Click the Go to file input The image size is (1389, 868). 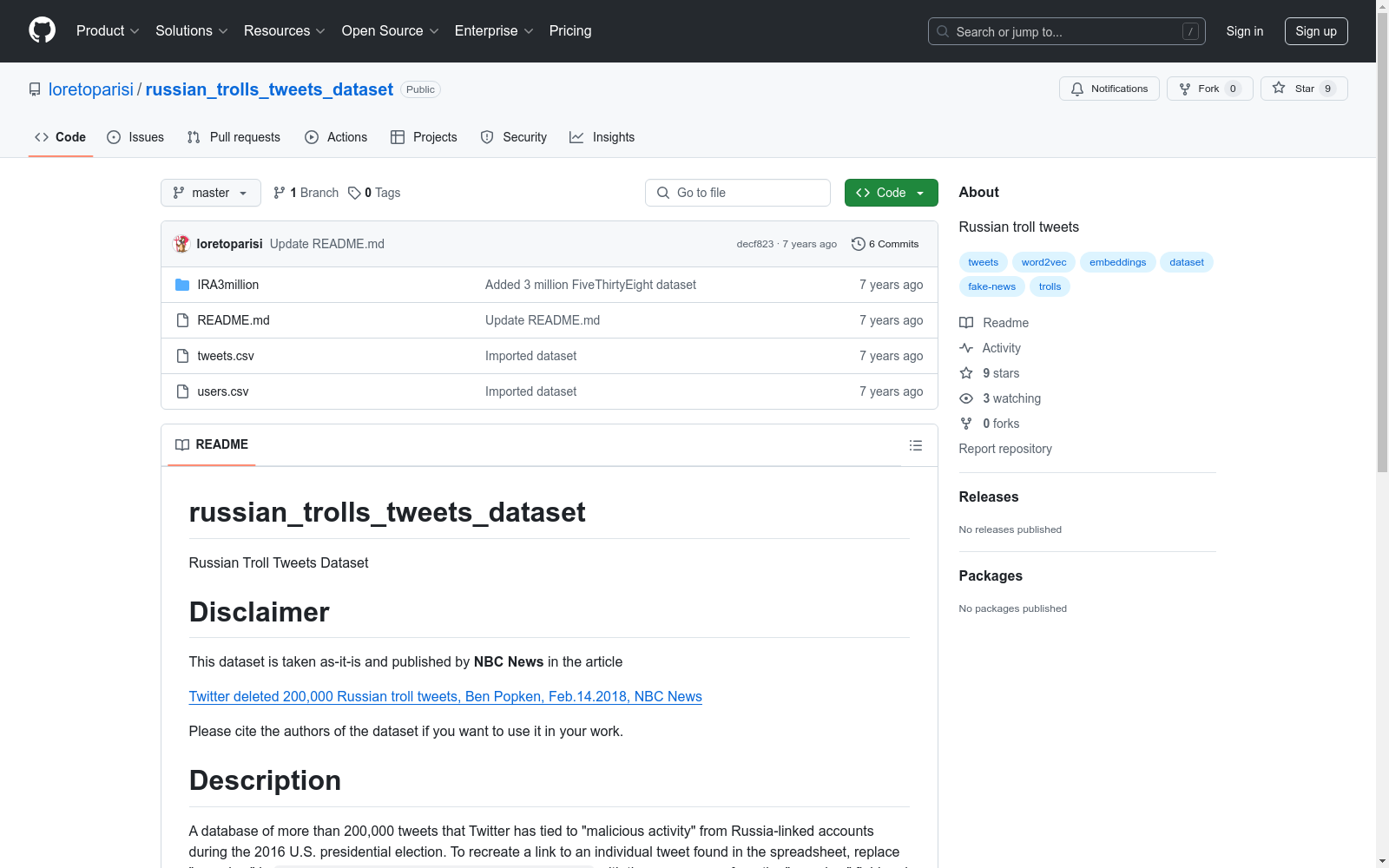point(738,193)
